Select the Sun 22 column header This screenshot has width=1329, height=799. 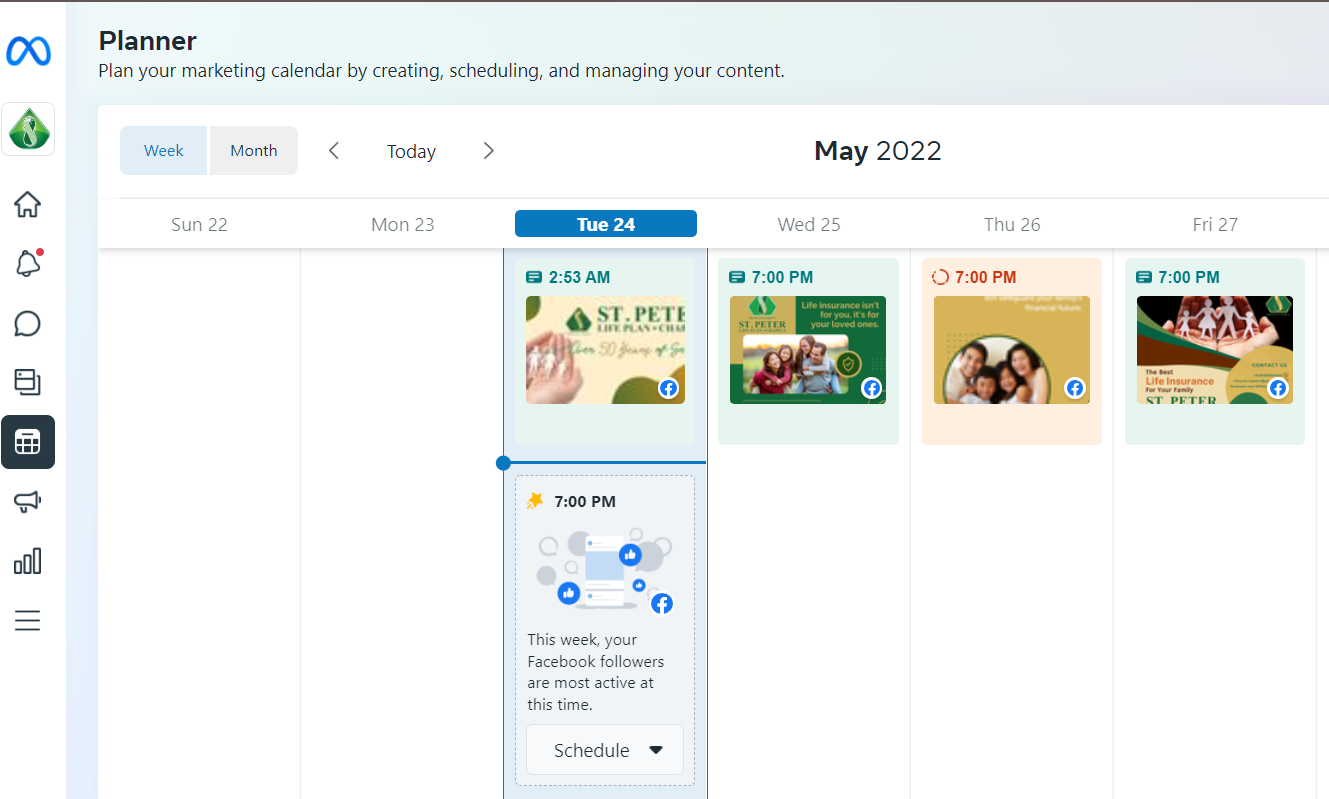click(199, 224)
